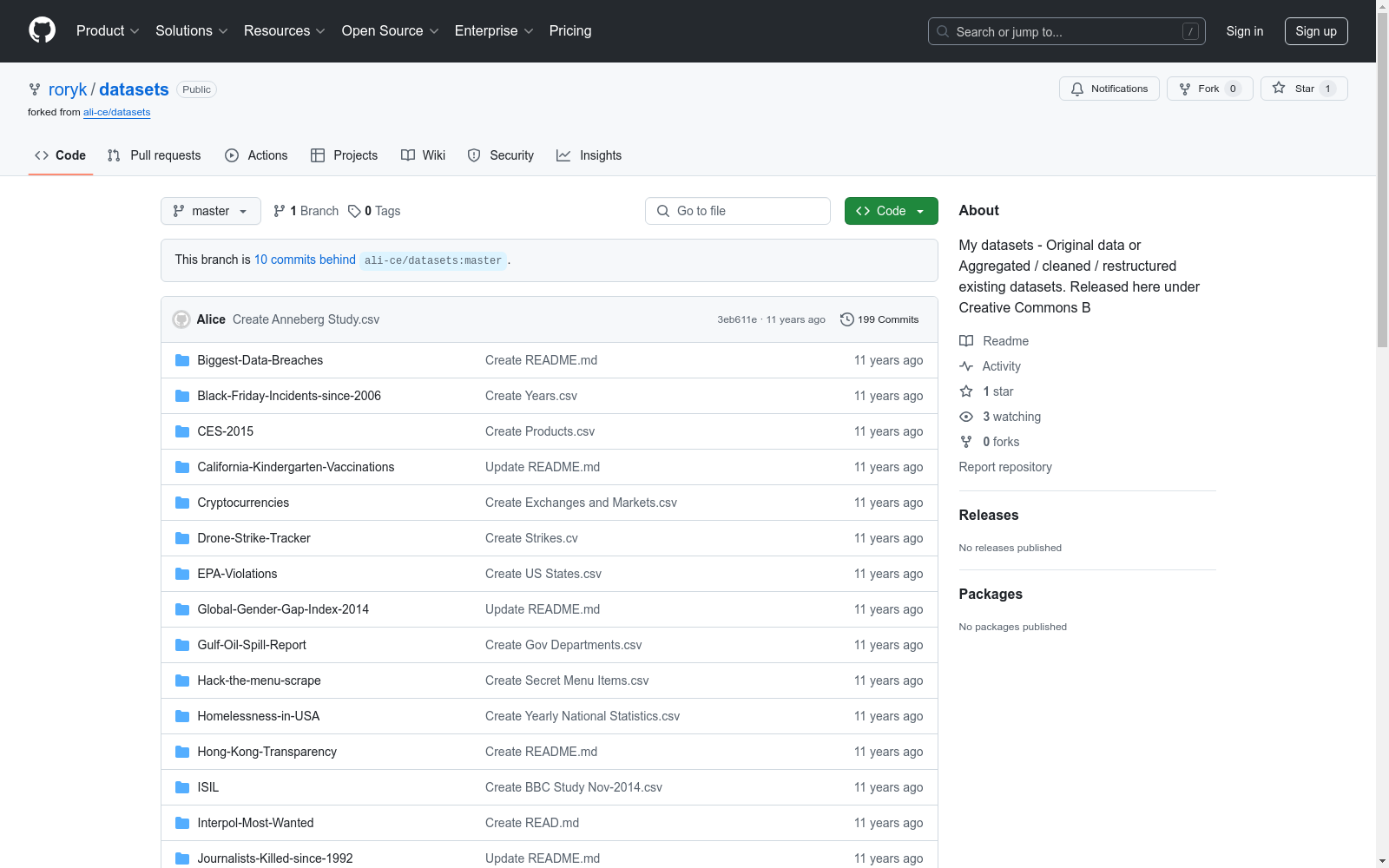This screenshot has height=868, width=1389.
Task: Open the ali-ce/datasets upstream link
Action: (x=117, y=112)
